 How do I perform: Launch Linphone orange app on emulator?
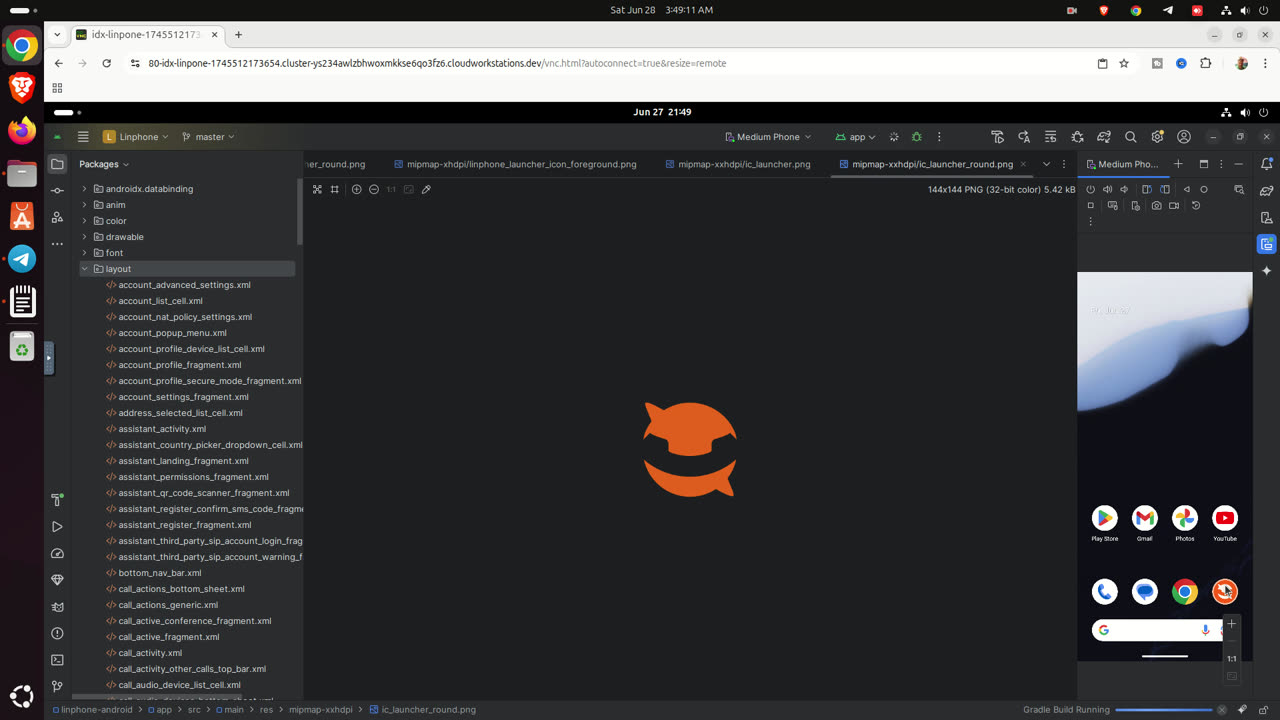tap(1225, 592)
